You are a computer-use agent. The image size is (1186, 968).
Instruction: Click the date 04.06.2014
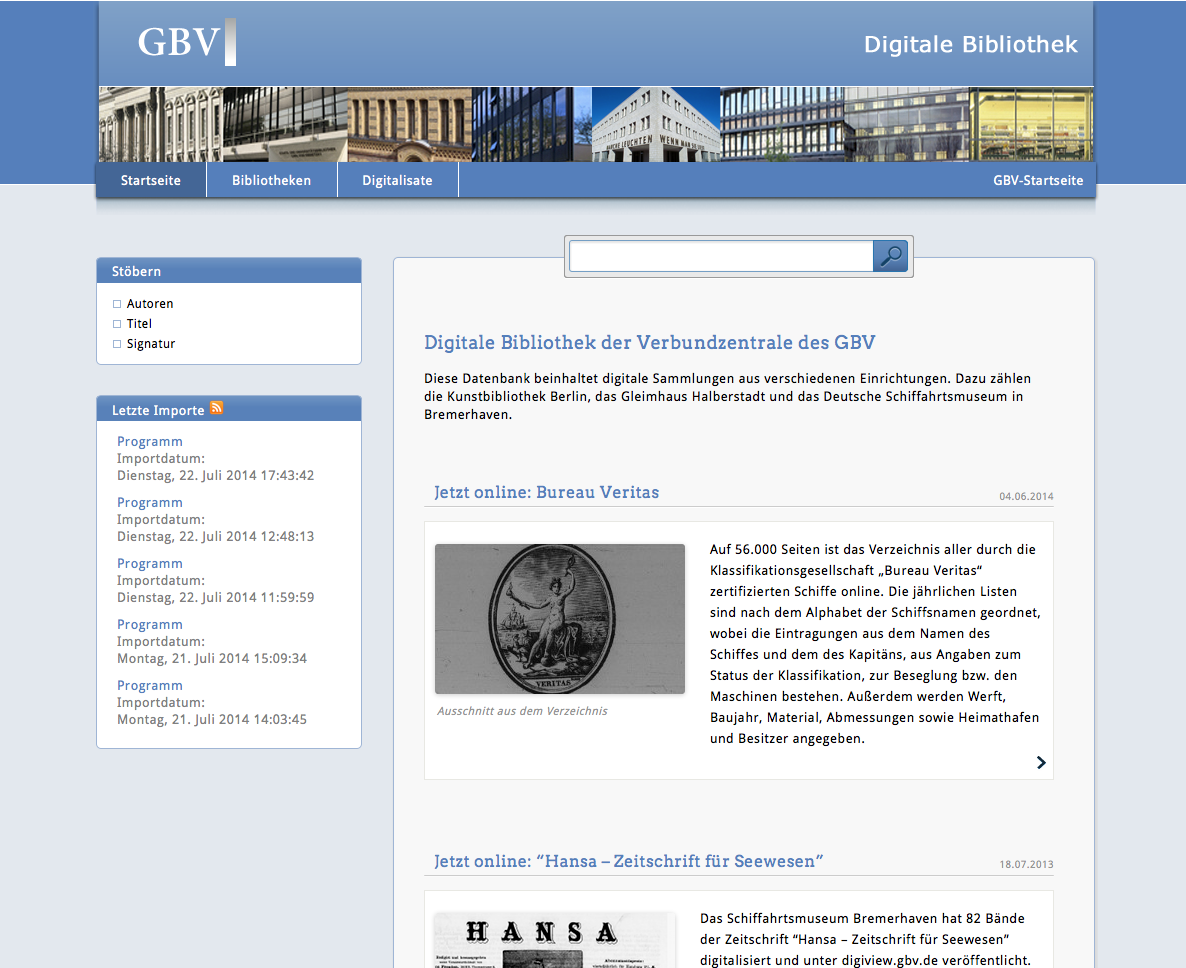pyautogui.click(x=1026, y=496)
